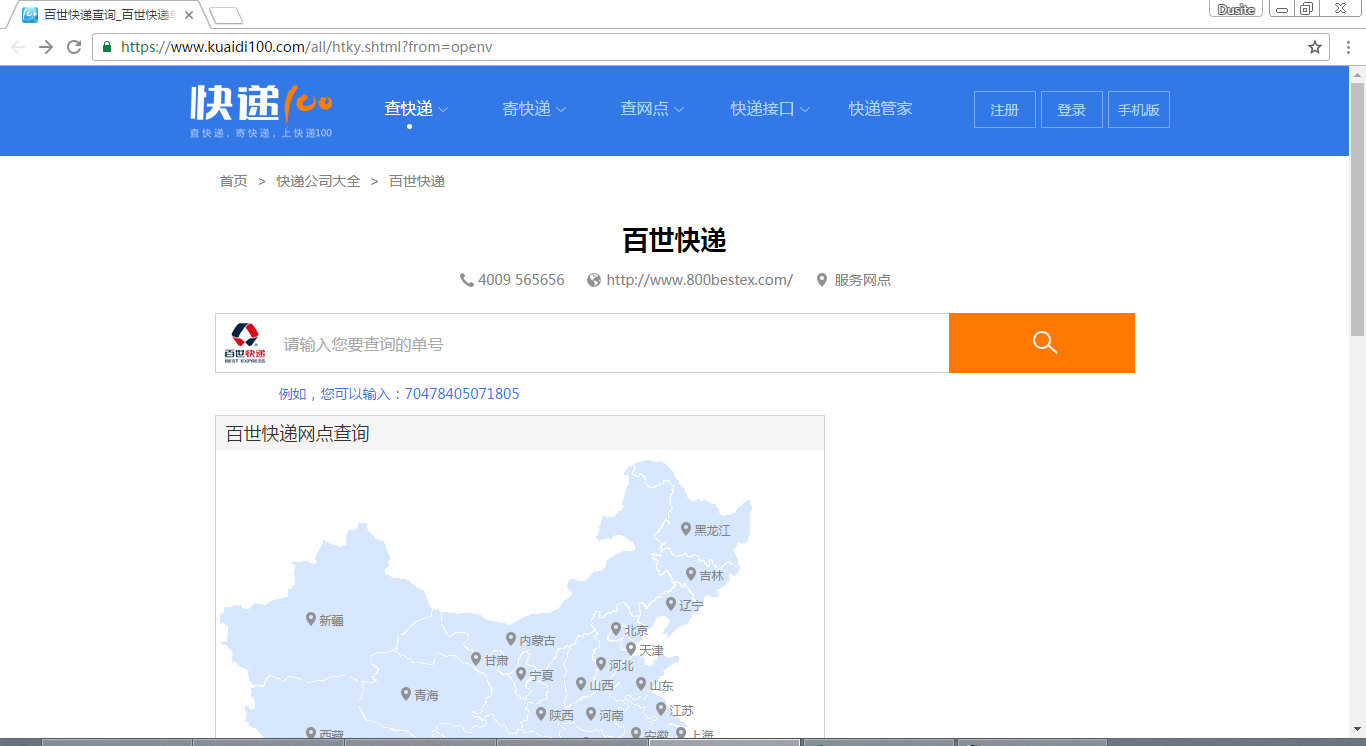Click the Heilongjiang map pin

coord(686,528)
